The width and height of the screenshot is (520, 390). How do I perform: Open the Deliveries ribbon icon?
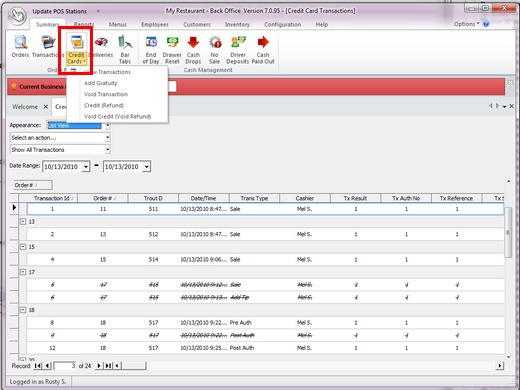tap(101, 46)
